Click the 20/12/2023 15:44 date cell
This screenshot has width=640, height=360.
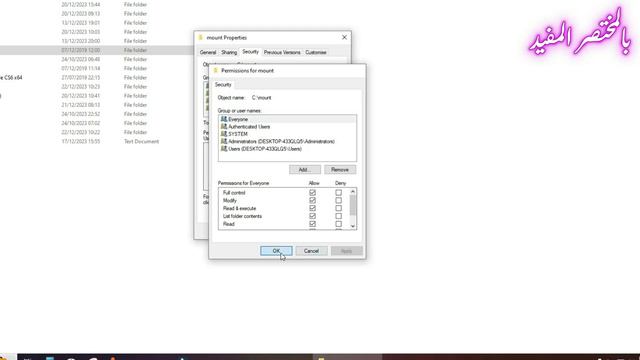tap(80, 4)
